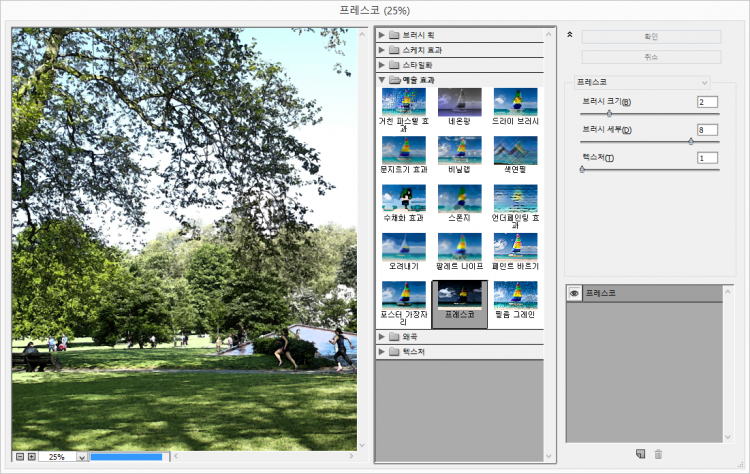Image resolution: width=750 pixels, height=474 pixels.
Task: Hide the 프레스코 effect layer eye
Action: coord(574,293)
